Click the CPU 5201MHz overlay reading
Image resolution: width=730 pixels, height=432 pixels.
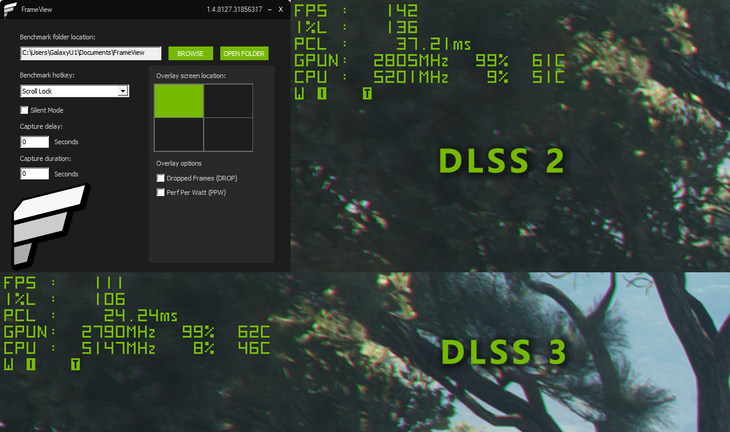pos(411,77)
